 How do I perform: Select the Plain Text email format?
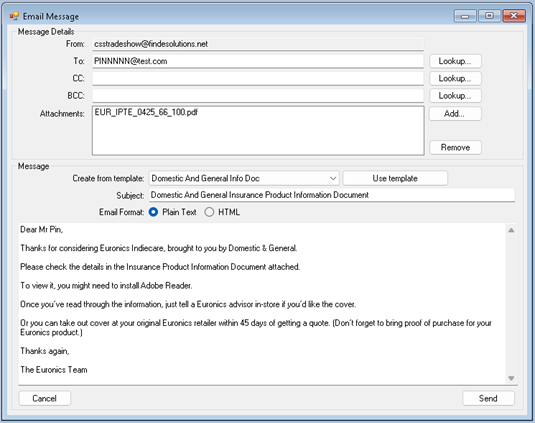pos(153,212)
